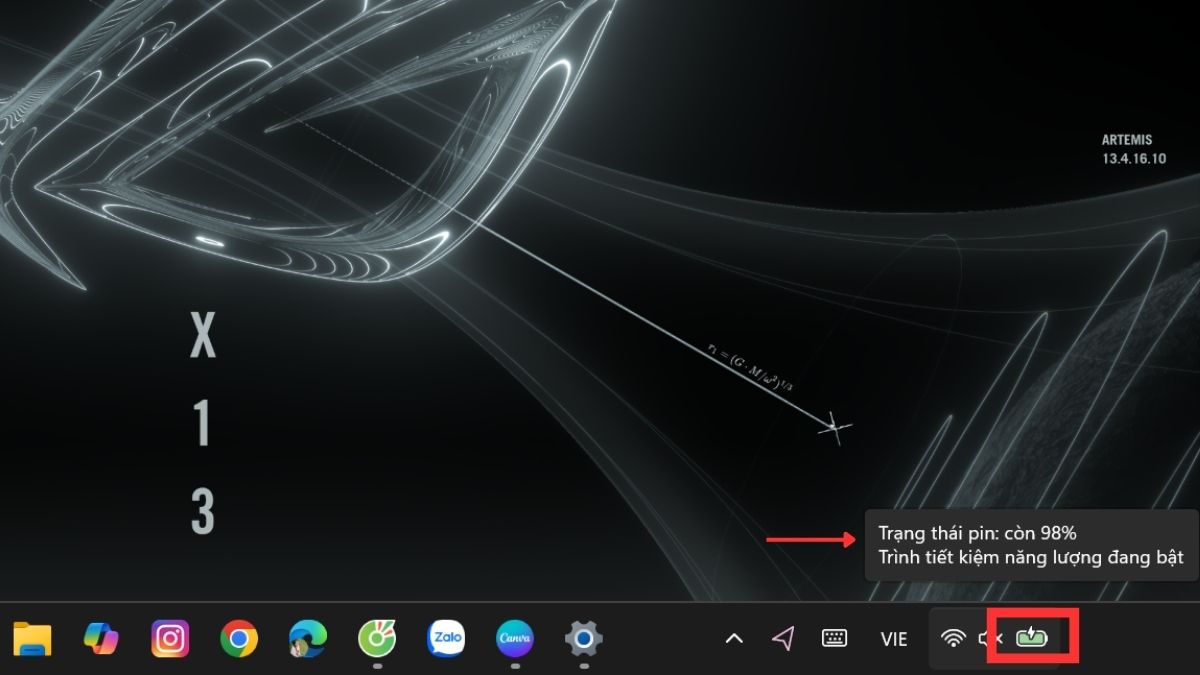
Task: Click the location arrow tray icon
Action: click(784, 638)
